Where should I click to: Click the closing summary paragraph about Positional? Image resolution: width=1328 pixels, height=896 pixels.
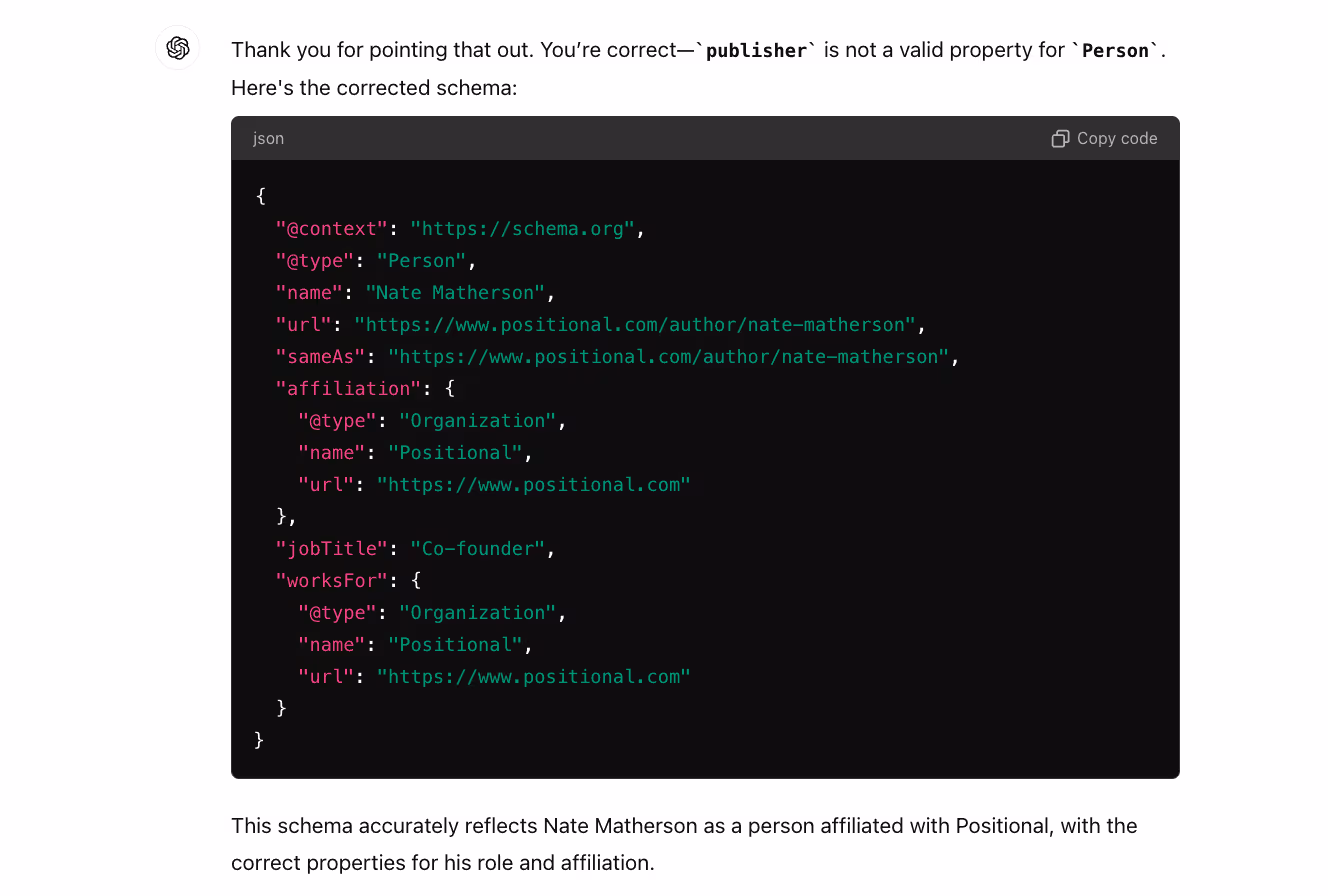click(x=684, y=844)
